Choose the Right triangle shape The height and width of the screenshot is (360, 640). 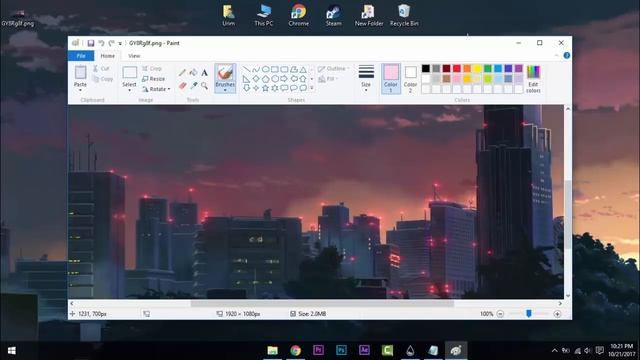247,79
